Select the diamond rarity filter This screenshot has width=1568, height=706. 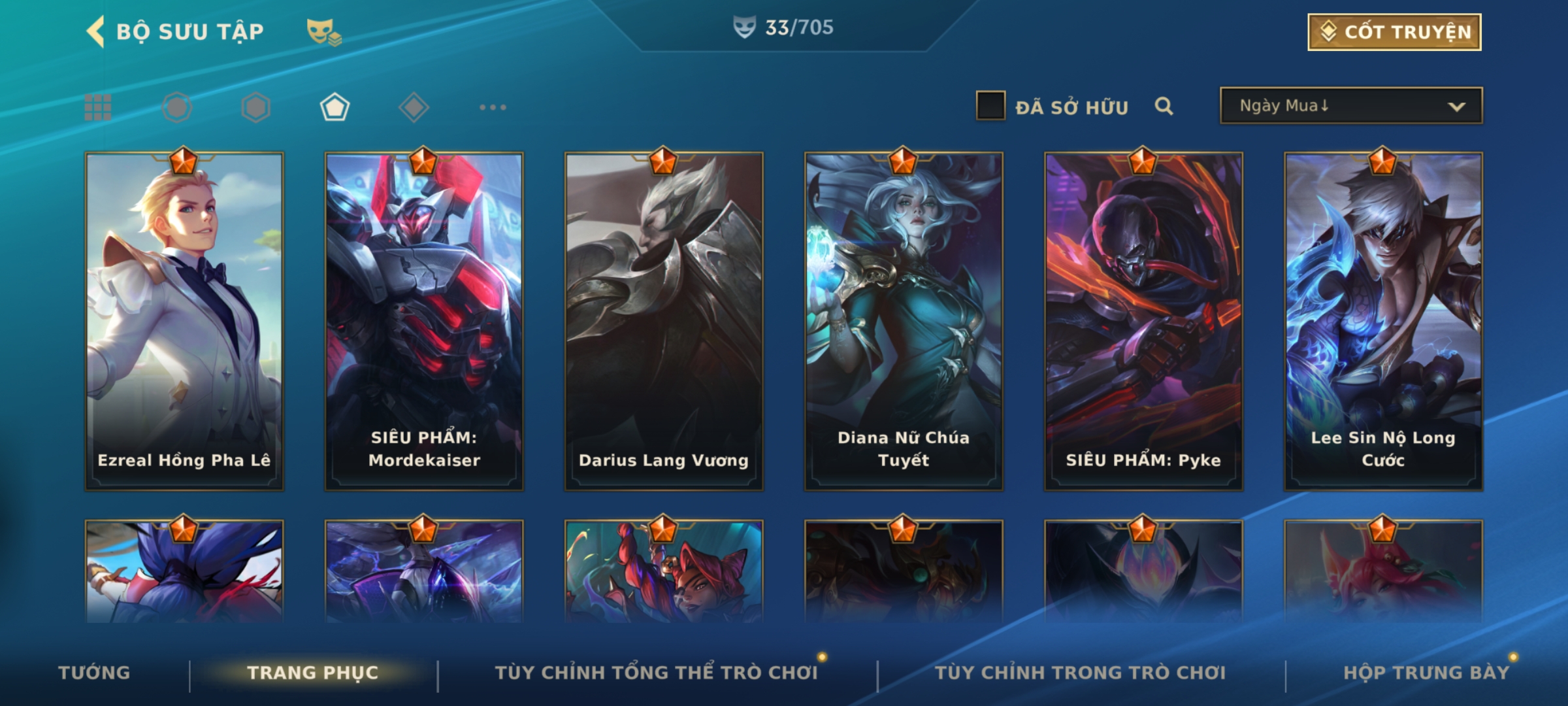click(x=414, y=107)
